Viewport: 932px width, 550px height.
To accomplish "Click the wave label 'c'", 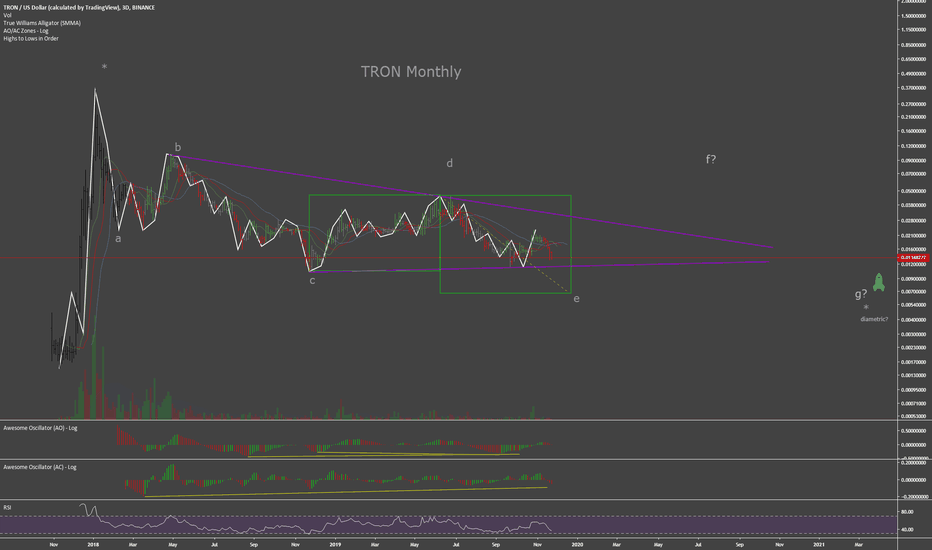I will pos(312,281).
